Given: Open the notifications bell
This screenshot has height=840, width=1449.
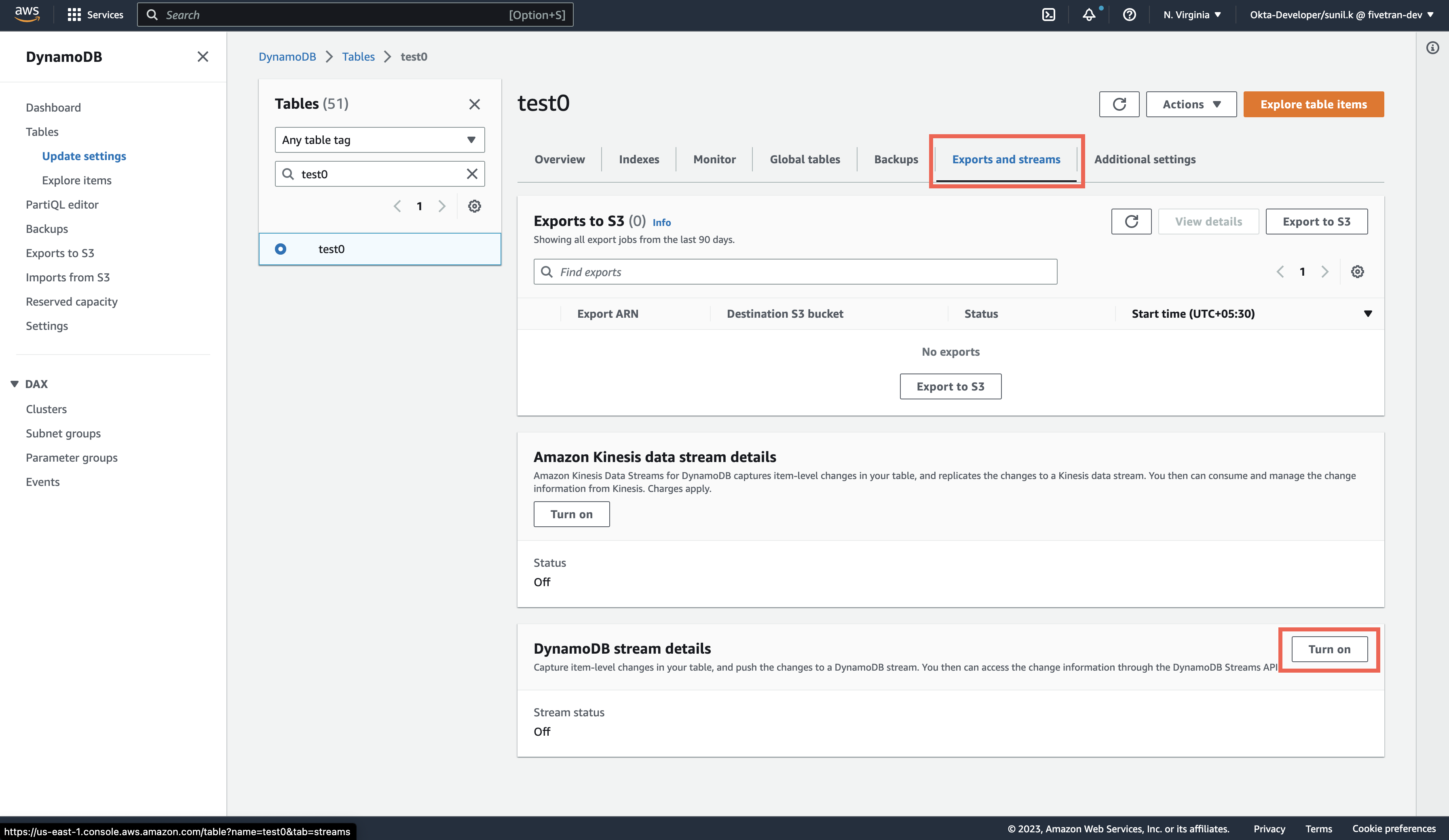Looking at the screenshot, I should tap(1088, 15).
